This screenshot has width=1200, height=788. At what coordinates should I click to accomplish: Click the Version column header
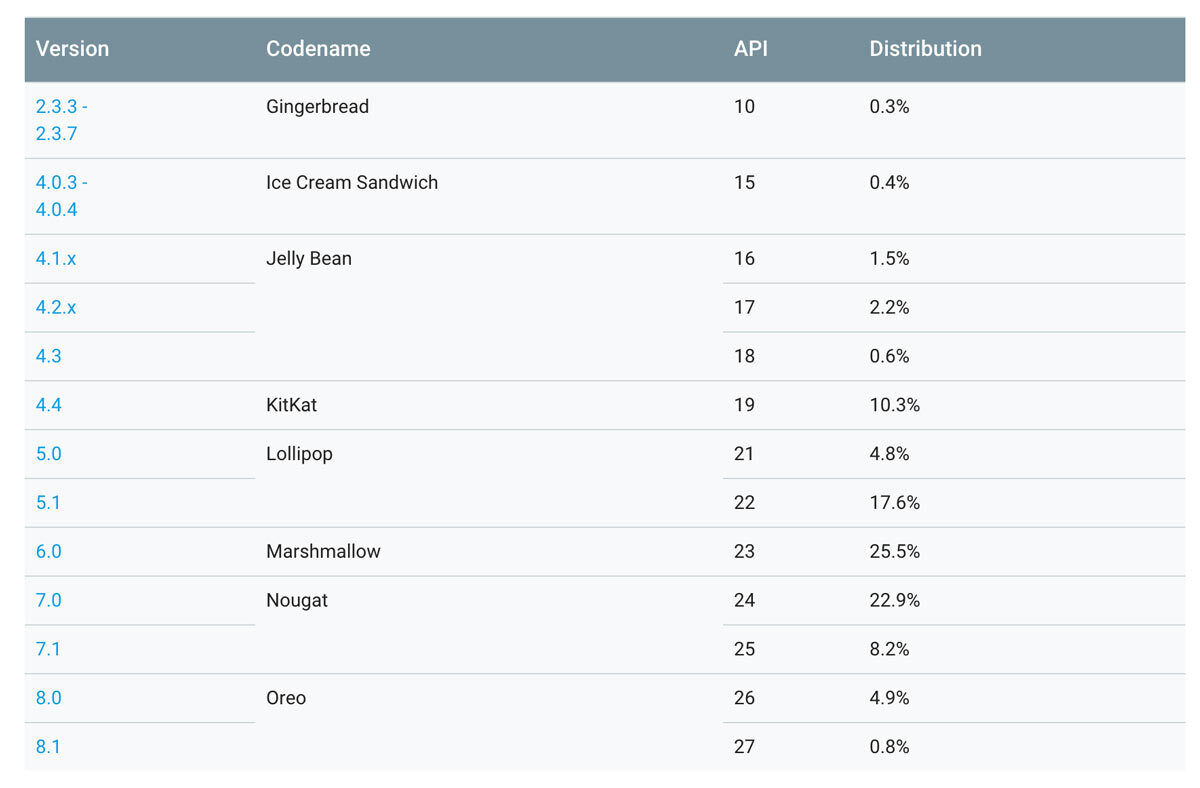coord(72,48)
